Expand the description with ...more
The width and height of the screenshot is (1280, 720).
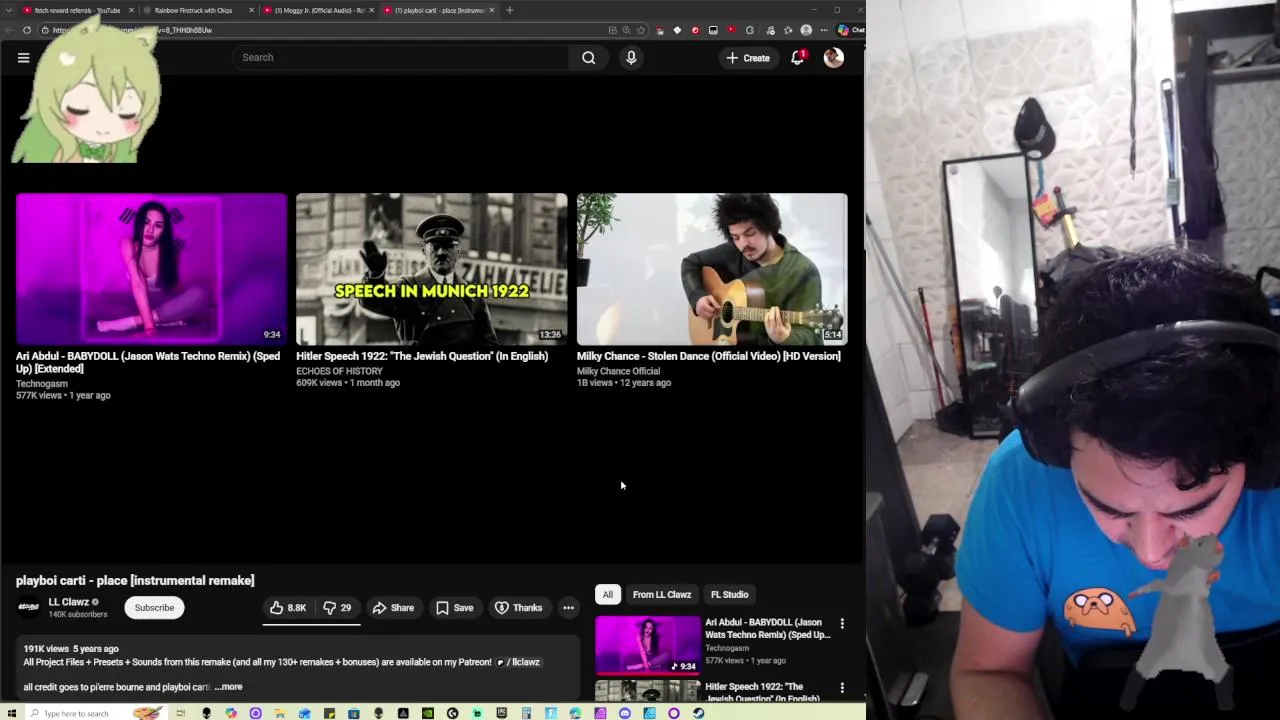tap(229, 687)
